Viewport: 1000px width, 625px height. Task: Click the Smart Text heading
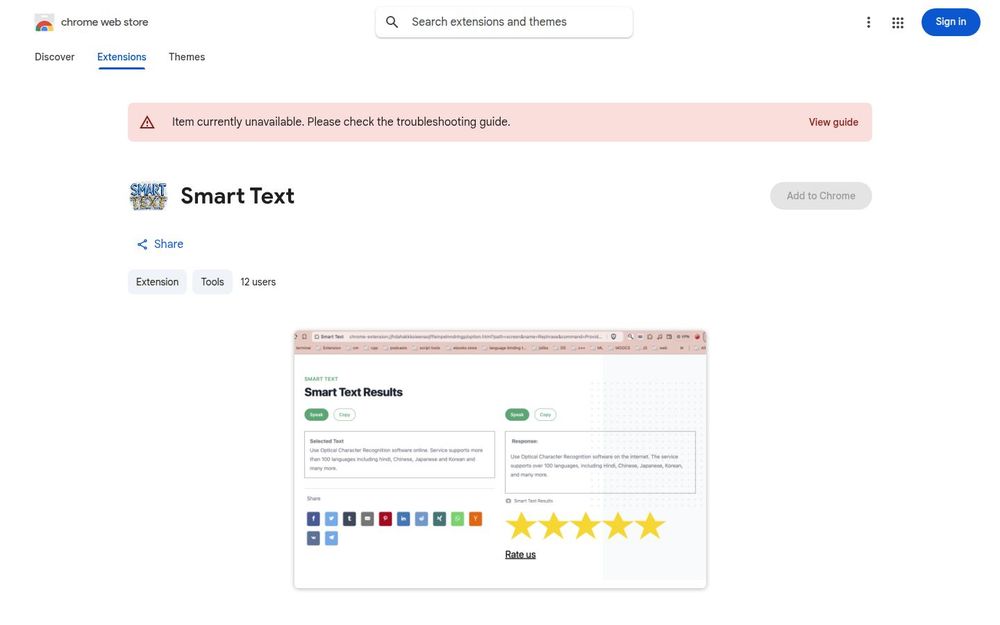point(237,196)
